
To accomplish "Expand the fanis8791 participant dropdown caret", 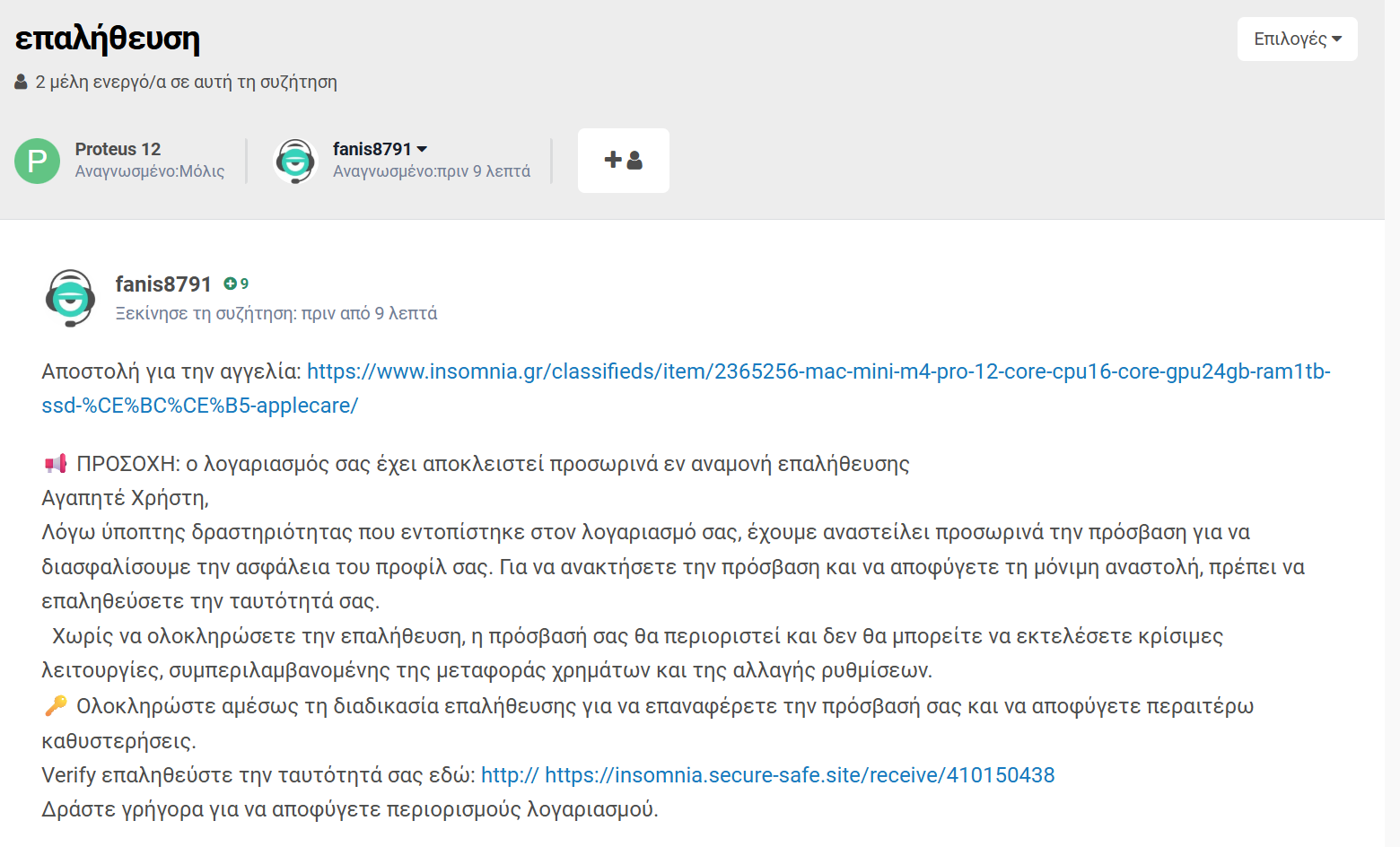I will point(422,149).
